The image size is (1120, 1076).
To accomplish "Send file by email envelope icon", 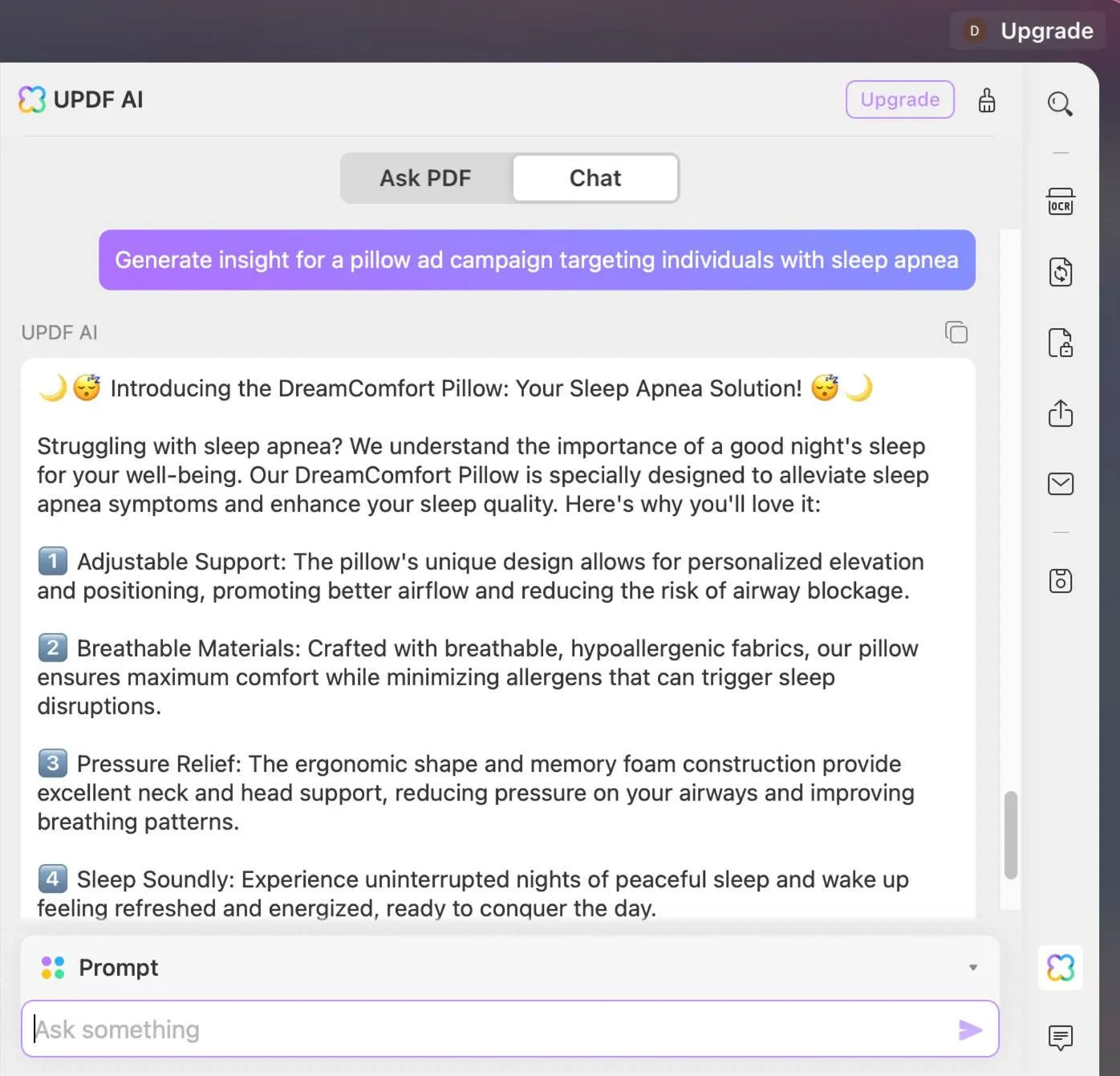I will pos(1060,484).
